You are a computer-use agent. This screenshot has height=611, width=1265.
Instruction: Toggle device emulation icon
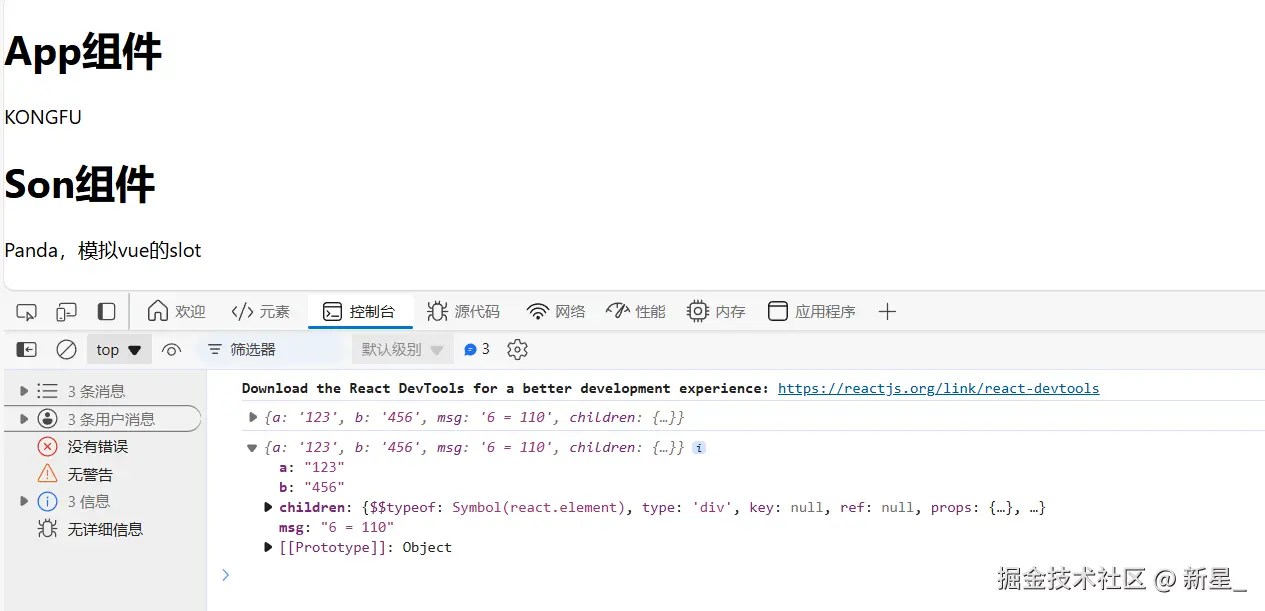66,312
